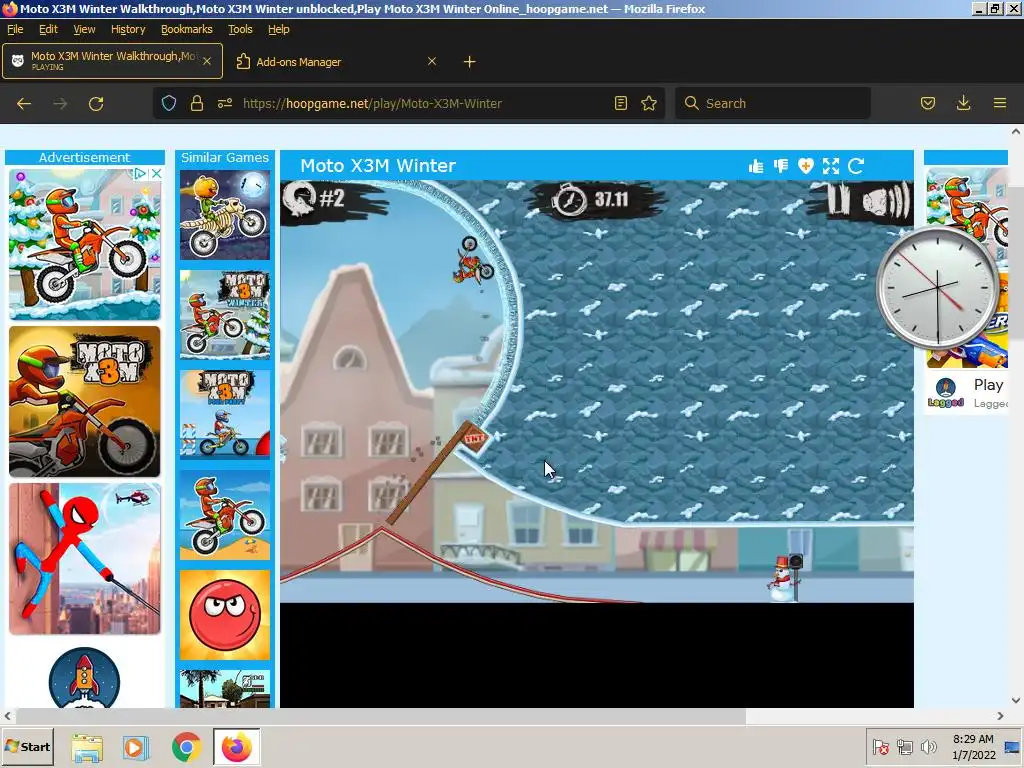The image size is (1024, 768).
Task: Switch to Add-ons Manager tab
Action: [336, 61]
